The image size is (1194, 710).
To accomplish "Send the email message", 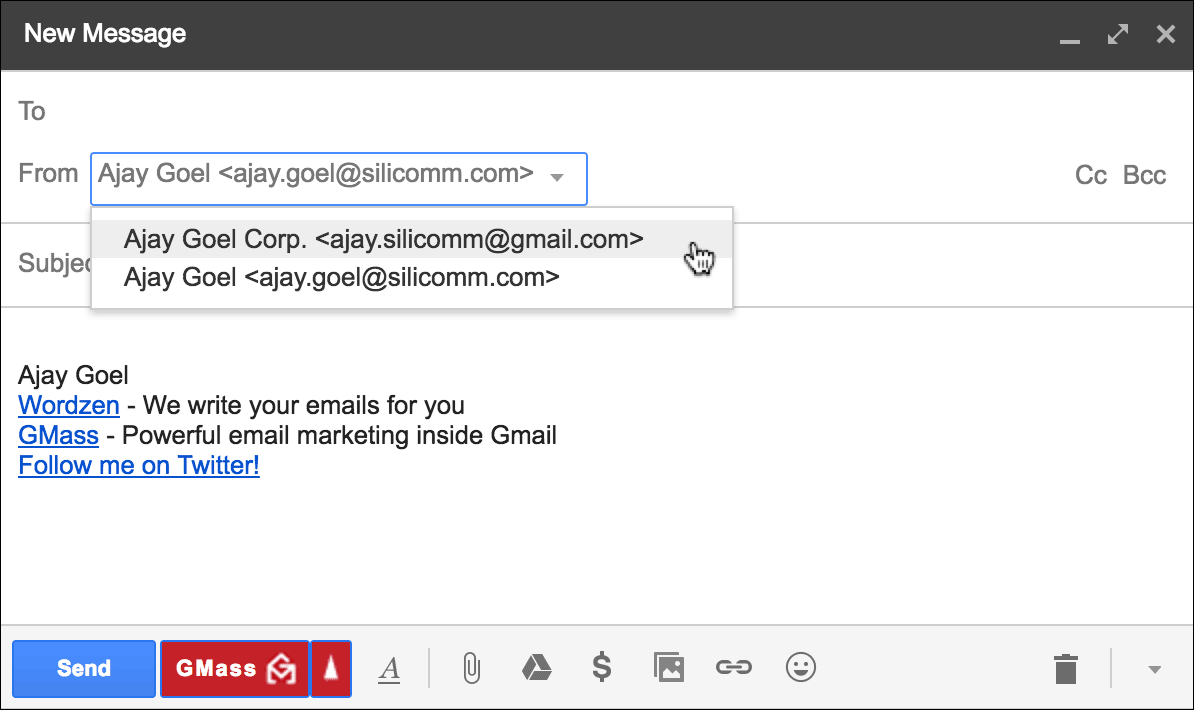I will coord(83,668).
